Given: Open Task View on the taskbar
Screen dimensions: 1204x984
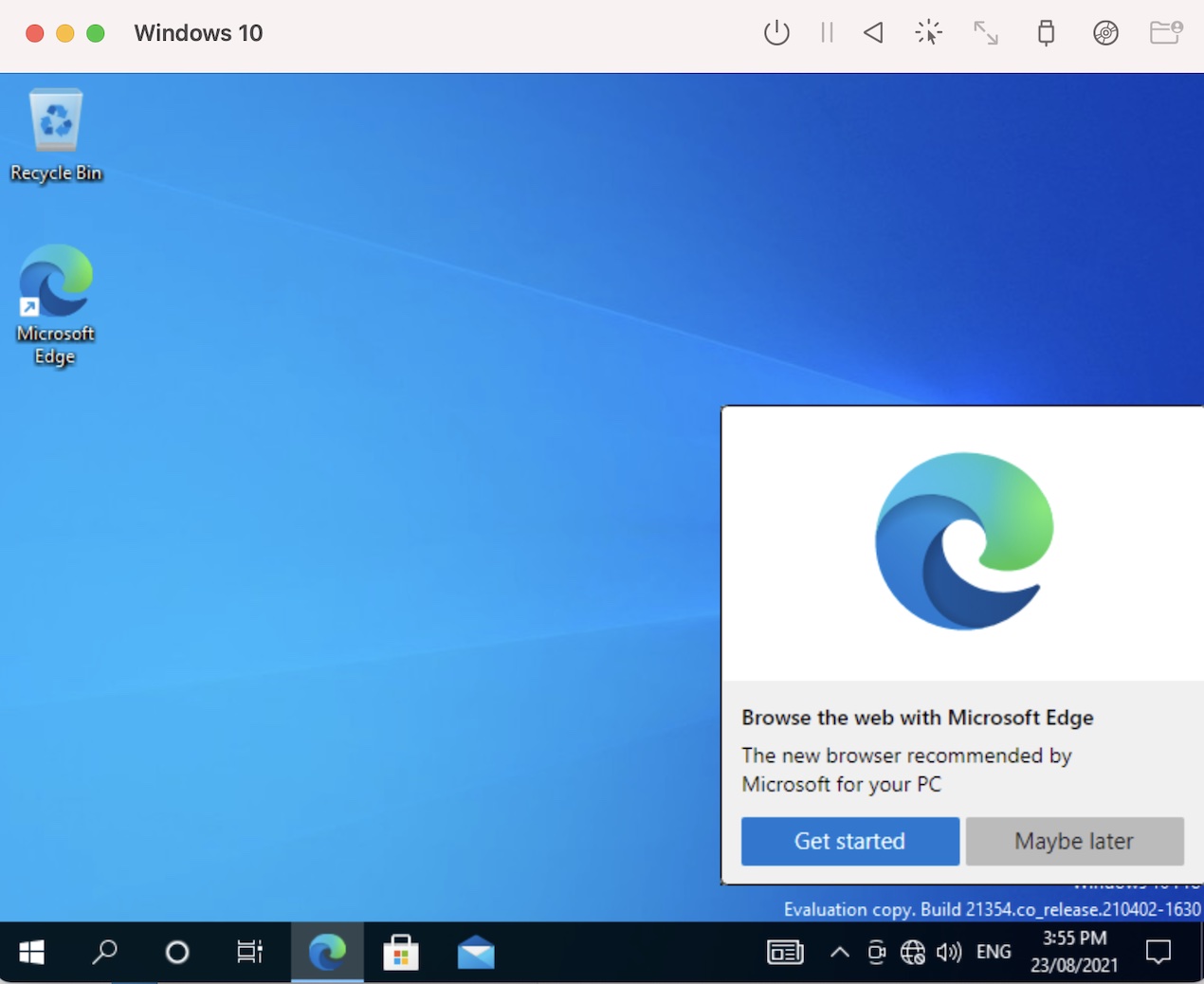Looking at the screenshot, I should pyautogui.click(x=249, y=952).
